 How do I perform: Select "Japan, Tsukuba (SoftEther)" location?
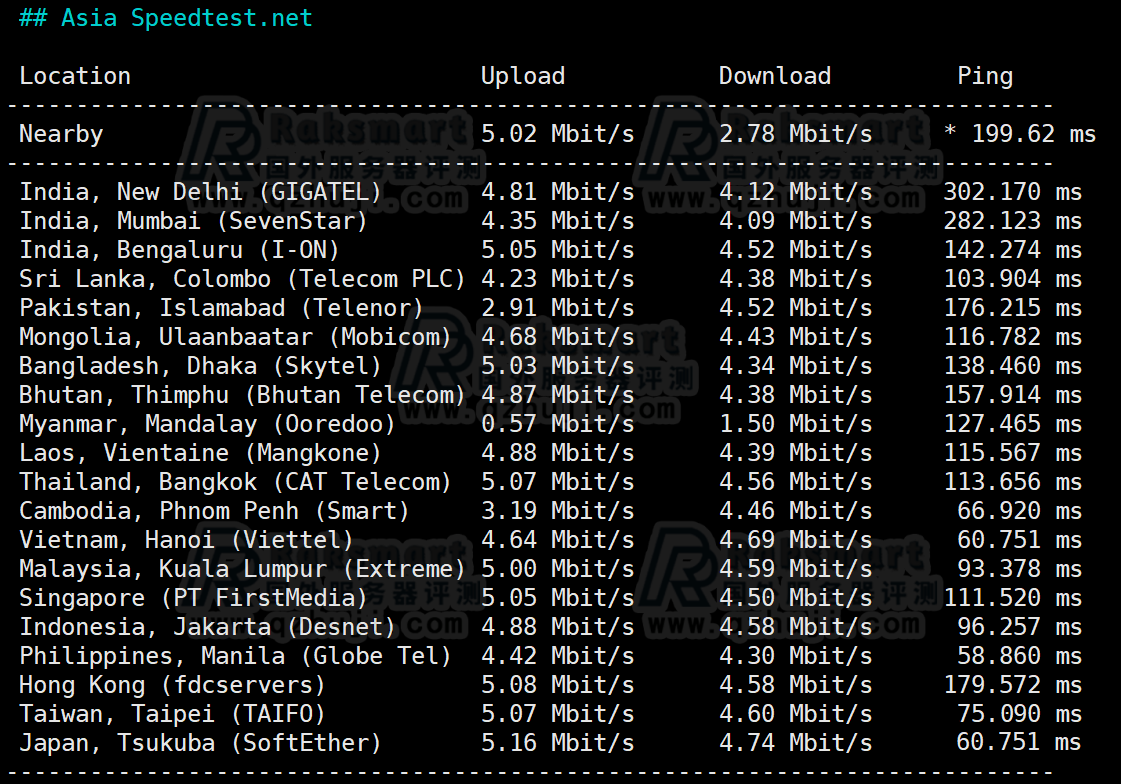200,743
